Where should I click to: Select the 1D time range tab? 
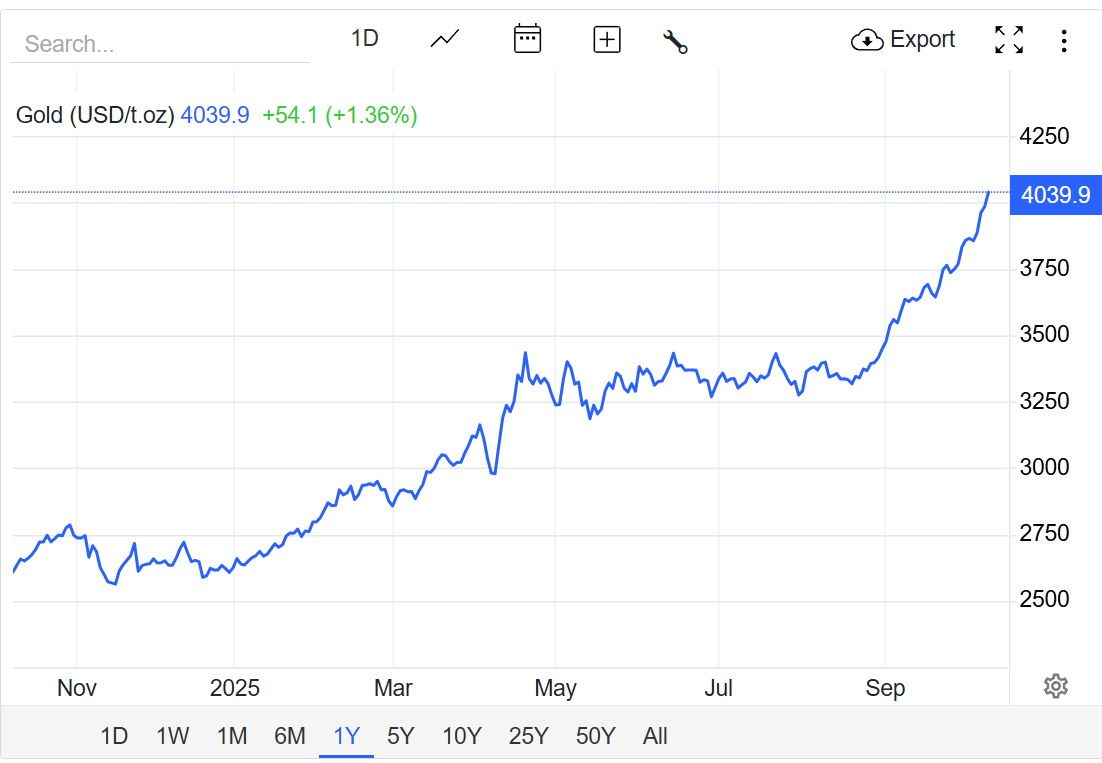tap(114, 737)
